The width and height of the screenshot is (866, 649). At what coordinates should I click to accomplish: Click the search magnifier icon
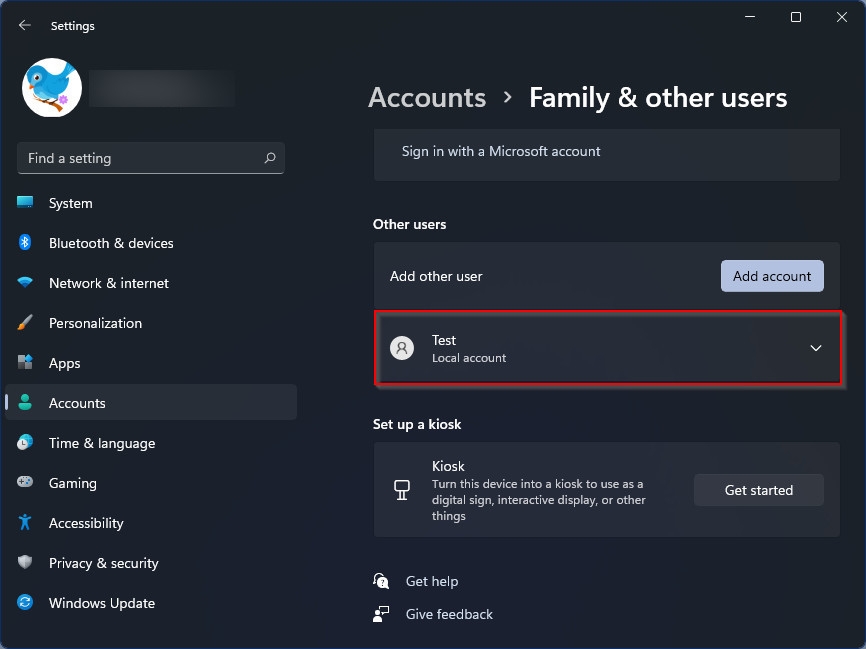tap(270, 158)
